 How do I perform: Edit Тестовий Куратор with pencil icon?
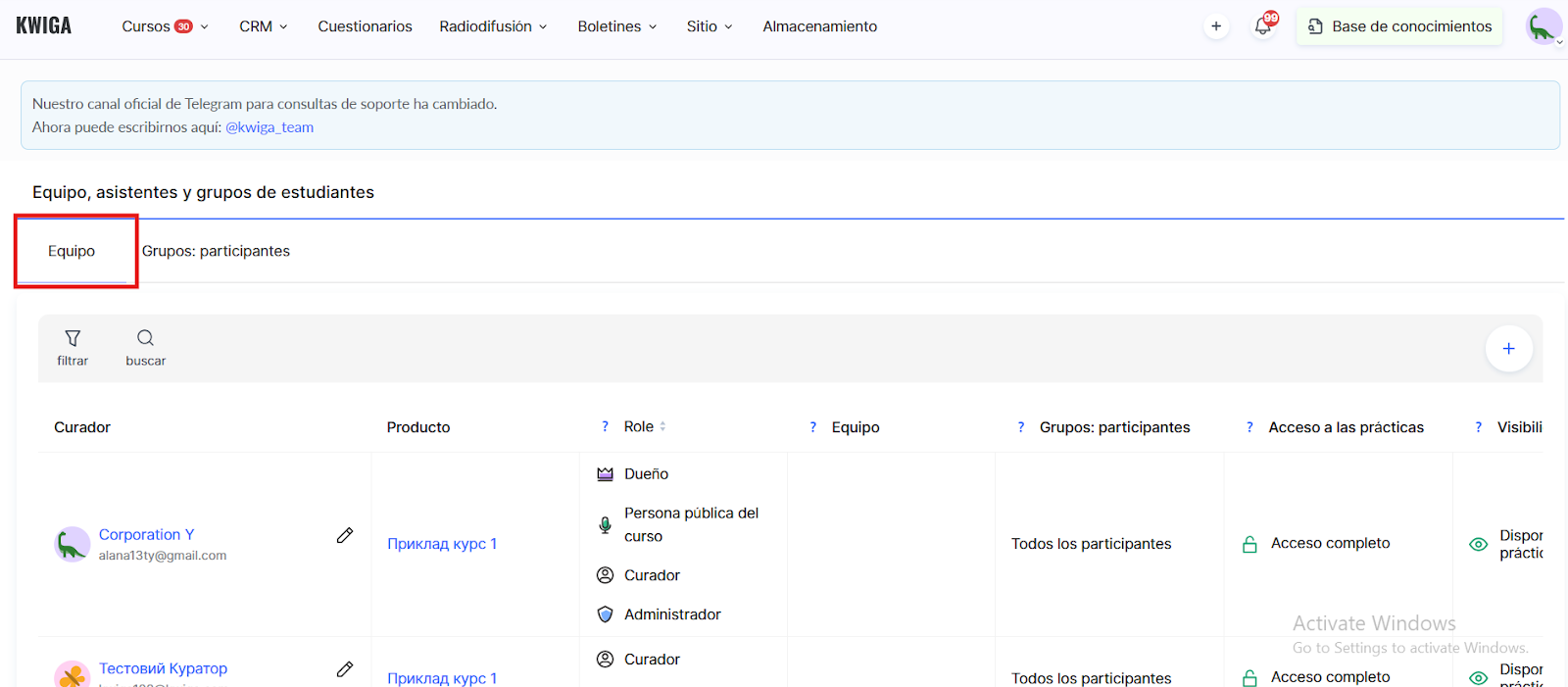(x=345, y=669)
